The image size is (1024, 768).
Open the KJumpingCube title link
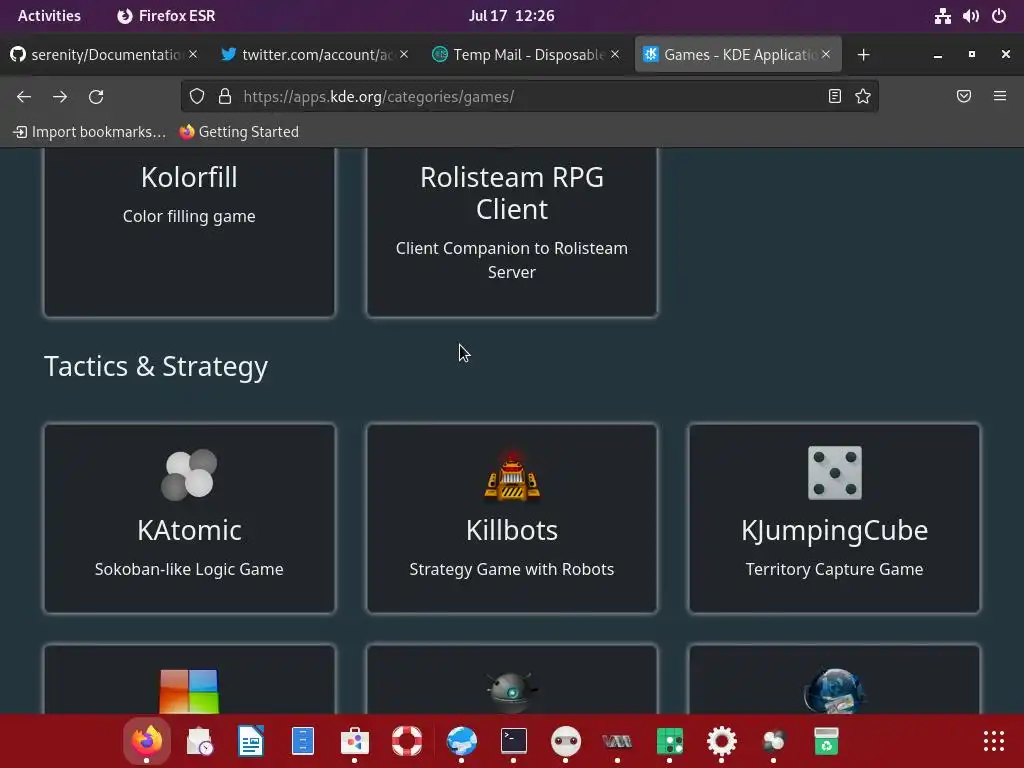point(835,531)
